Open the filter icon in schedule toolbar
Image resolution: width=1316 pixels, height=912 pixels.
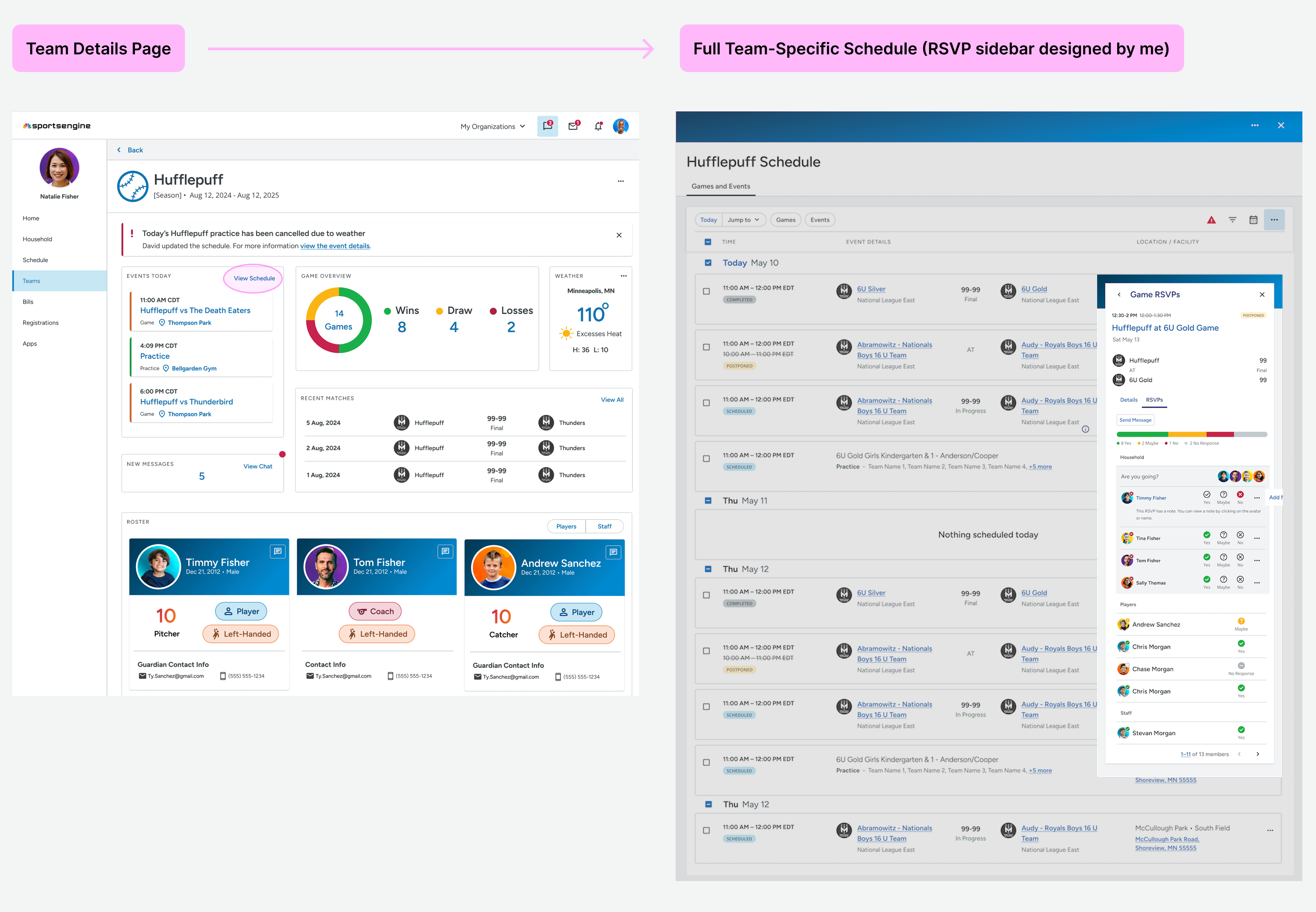[x=1232, y=220]
